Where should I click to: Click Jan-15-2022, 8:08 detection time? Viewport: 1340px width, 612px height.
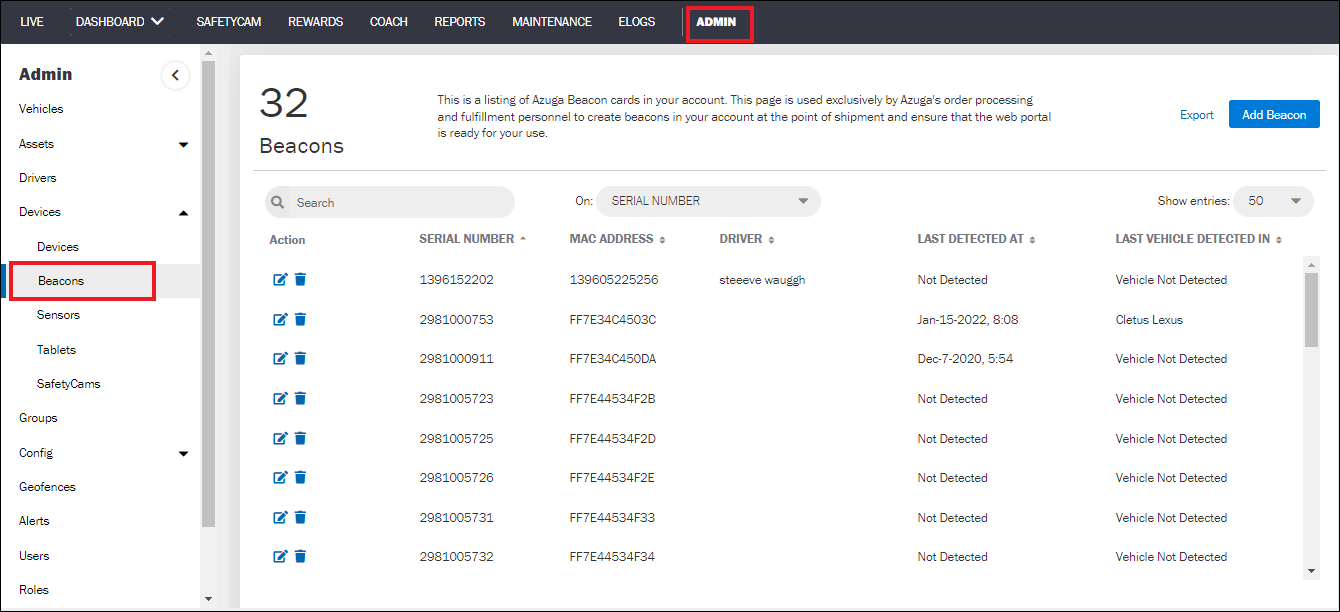point(968,320)
